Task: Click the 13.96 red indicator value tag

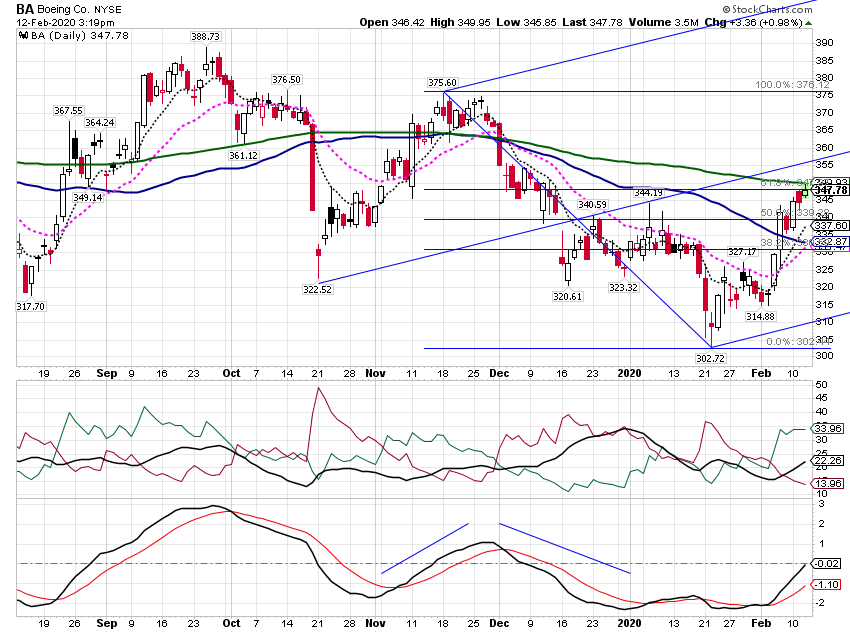Action: [828, 483]
